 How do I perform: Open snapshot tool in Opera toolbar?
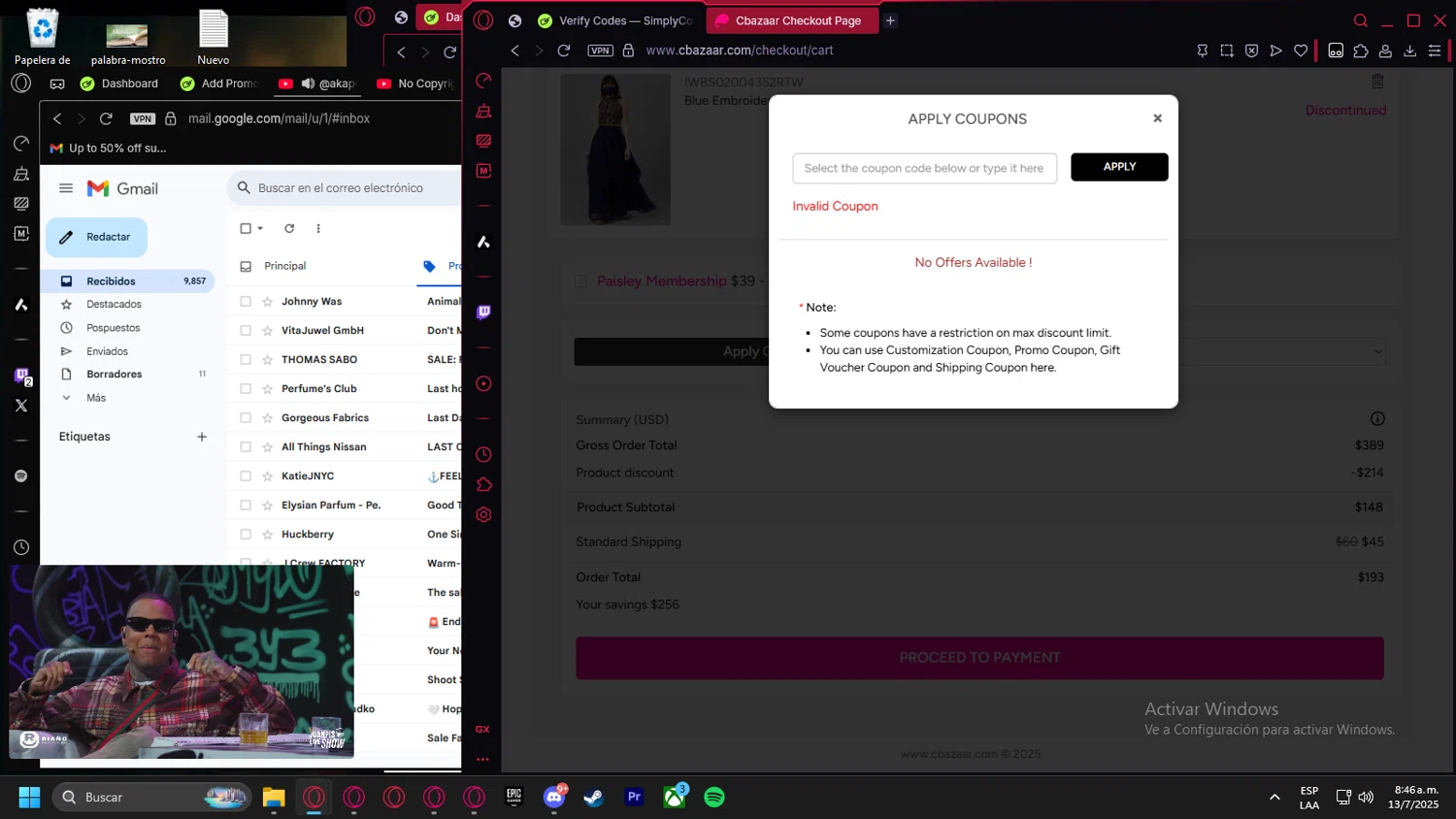pyautogui.click(x=1227, y=50)
